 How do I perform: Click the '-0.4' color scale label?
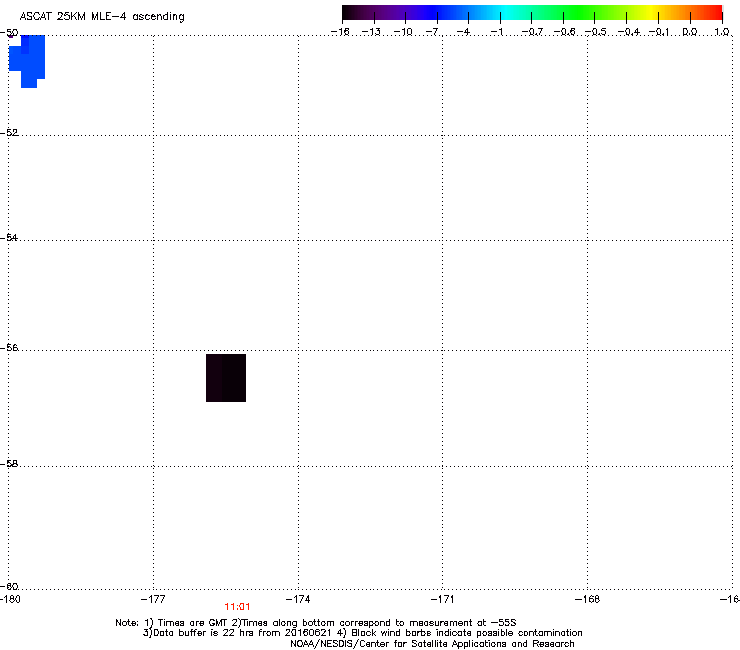click(x=629, y=32)
